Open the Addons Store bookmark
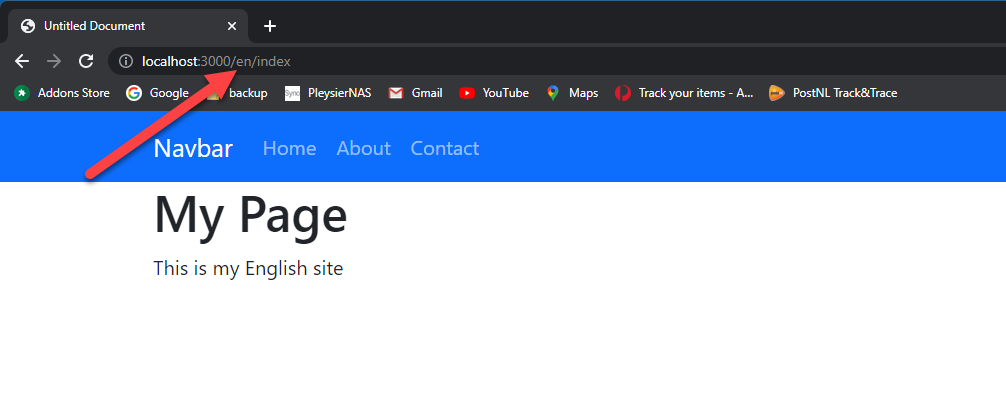The width and height of the screenshot is (1006, 396). coord(62,93)
